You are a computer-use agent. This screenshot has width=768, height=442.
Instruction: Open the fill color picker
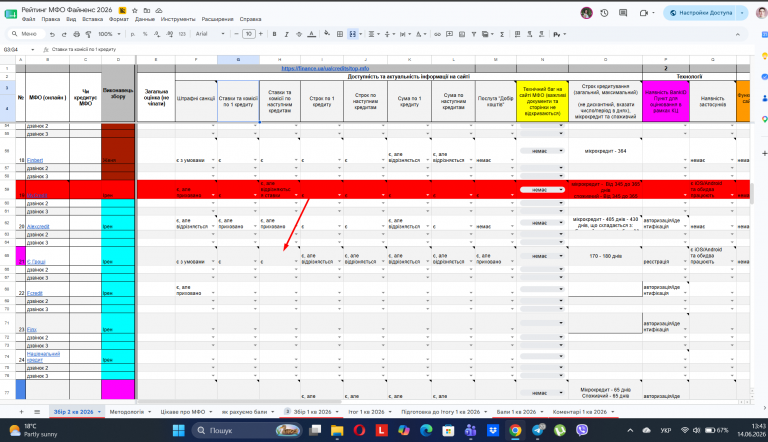[x=327, y=34]
